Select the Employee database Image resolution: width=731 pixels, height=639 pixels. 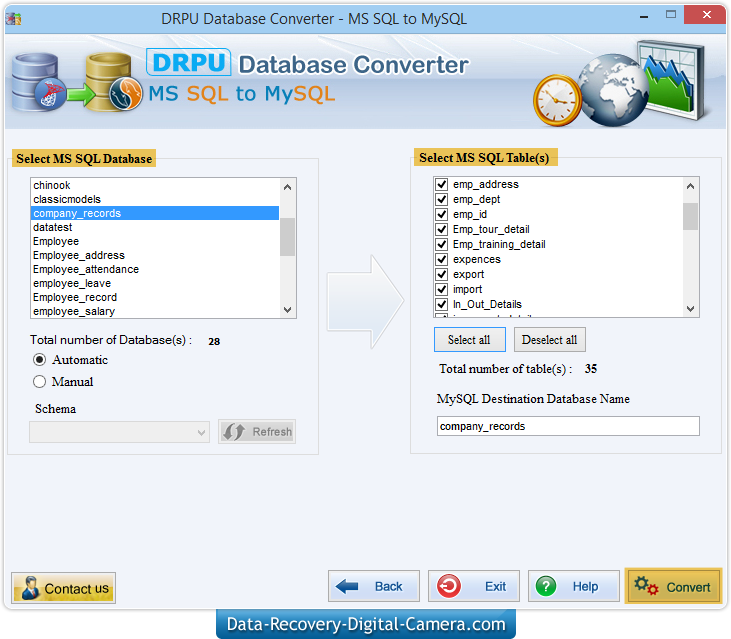point(155,241)
